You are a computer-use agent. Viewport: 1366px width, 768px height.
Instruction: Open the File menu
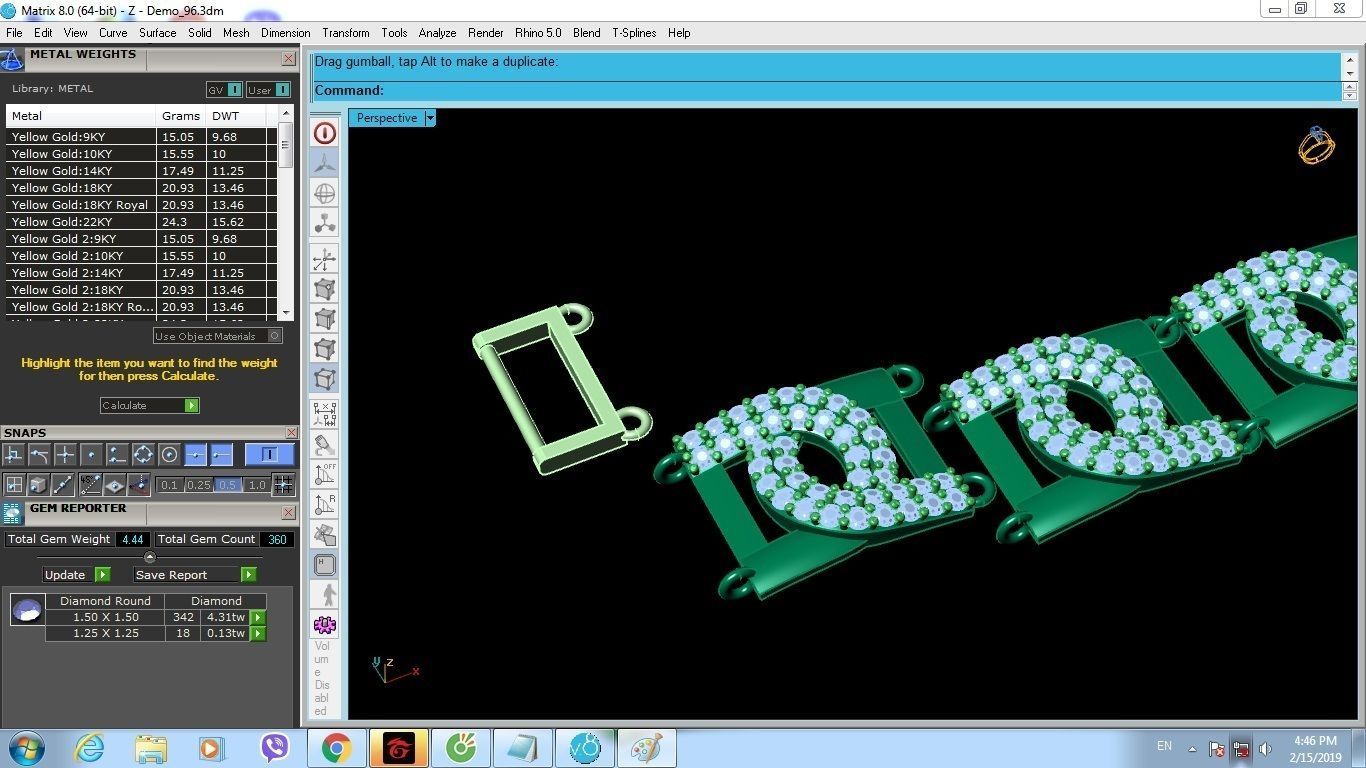click(14, 33)
